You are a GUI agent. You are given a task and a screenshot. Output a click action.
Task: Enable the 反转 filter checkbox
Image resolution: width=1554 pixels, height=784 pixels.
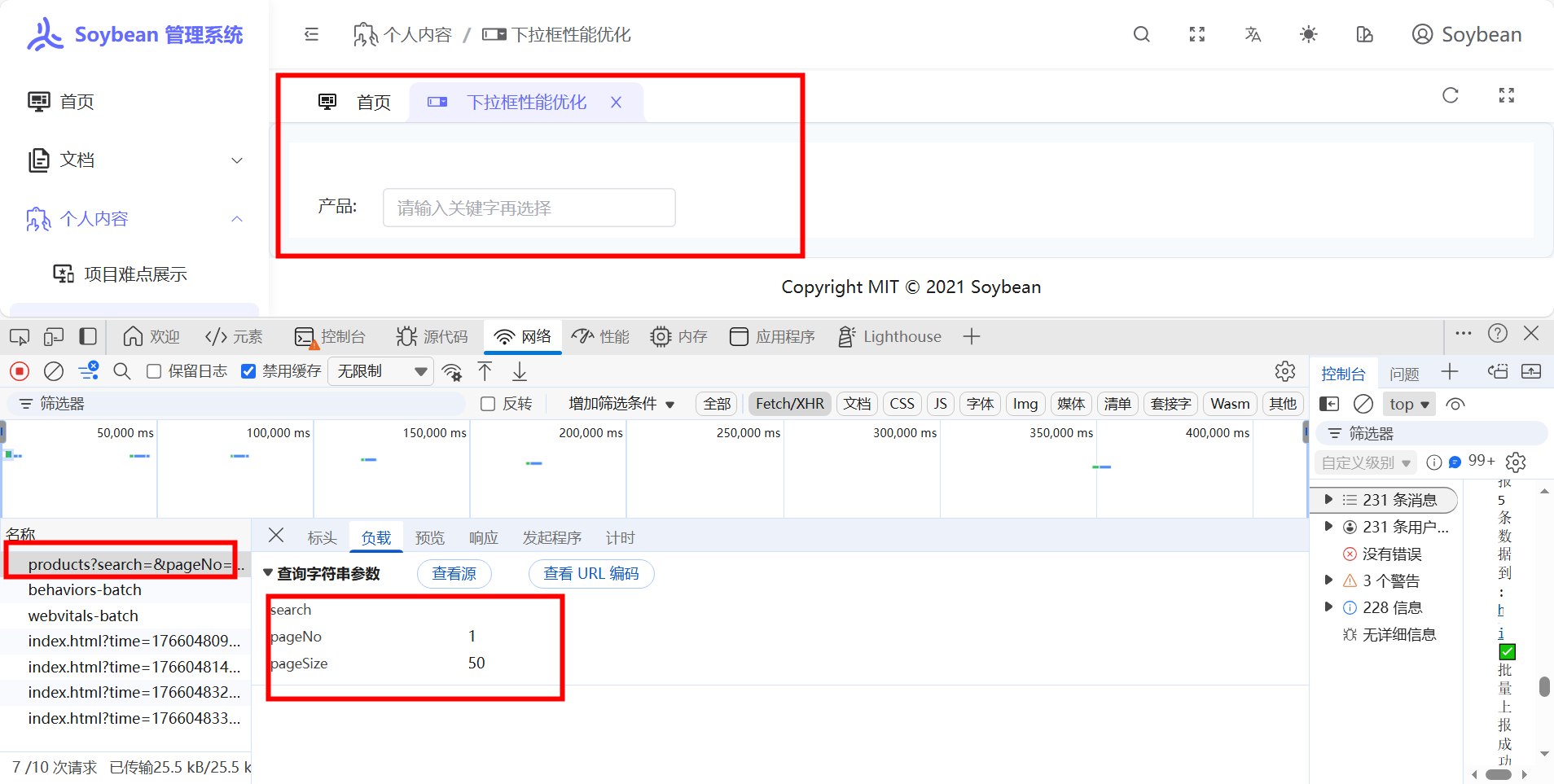point(487,403)
